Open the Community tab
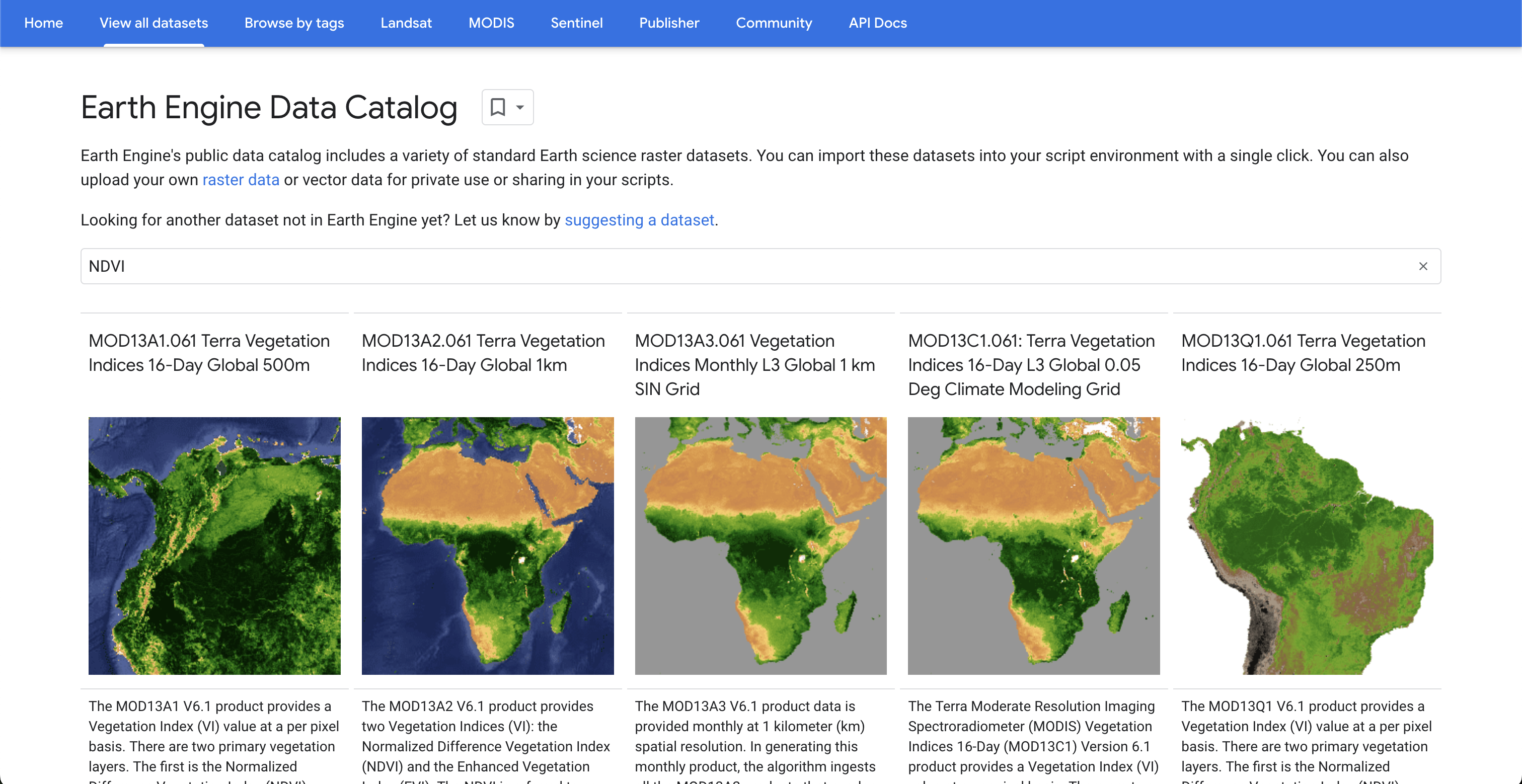The width and height of the screenshot is (1522, 784). [774, 23]
